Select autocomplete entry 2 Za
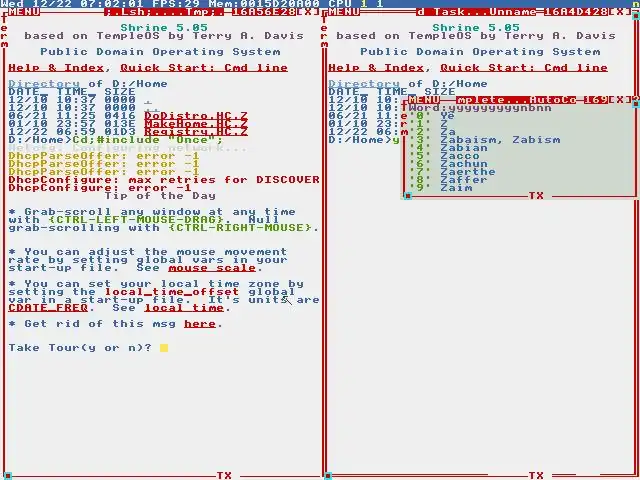 coord(432,131)
